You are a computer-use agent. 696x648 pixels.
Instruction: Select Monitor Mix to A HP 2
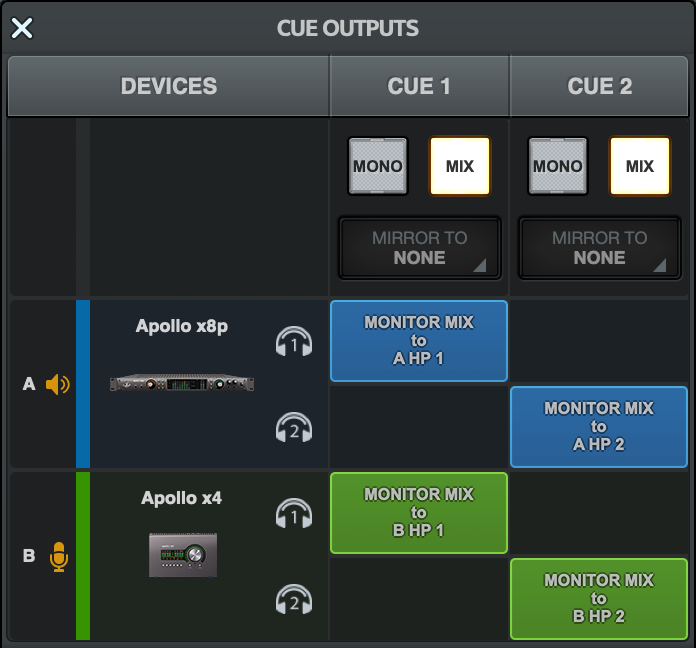tap(599, 427)
